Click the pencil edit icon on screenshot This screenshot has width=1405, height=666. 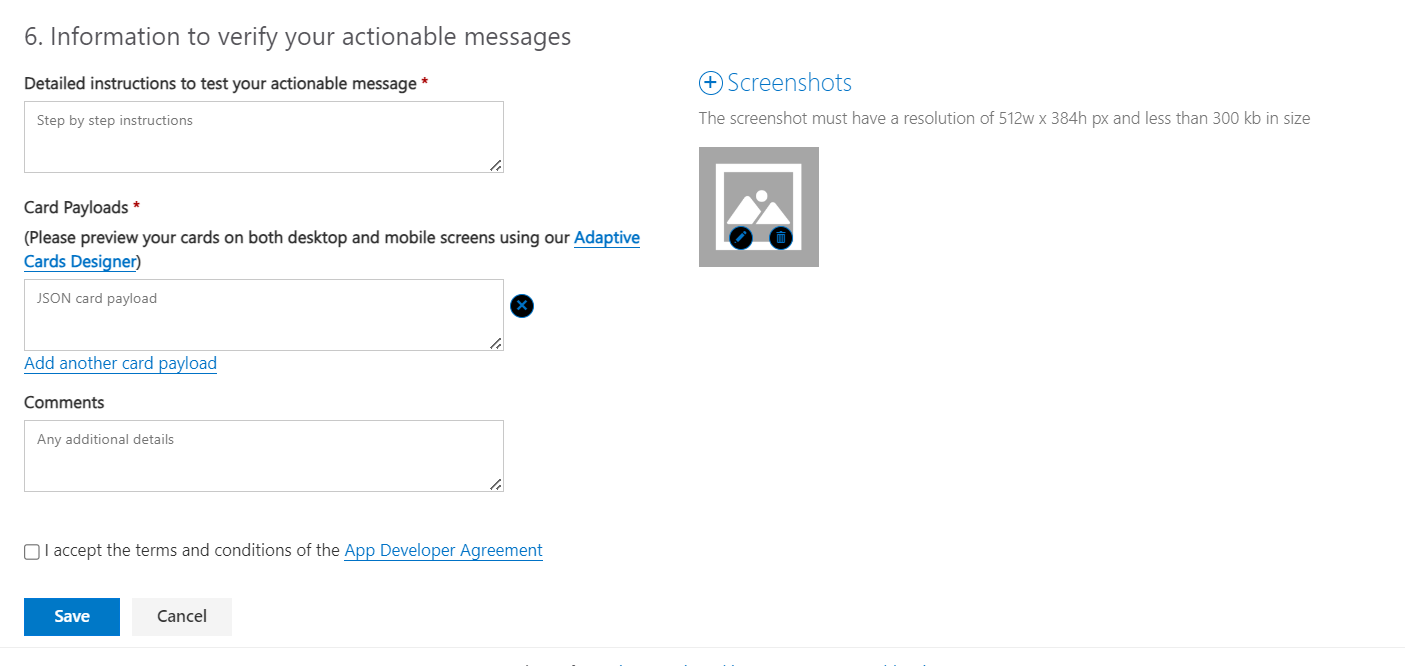coord(741,237)
